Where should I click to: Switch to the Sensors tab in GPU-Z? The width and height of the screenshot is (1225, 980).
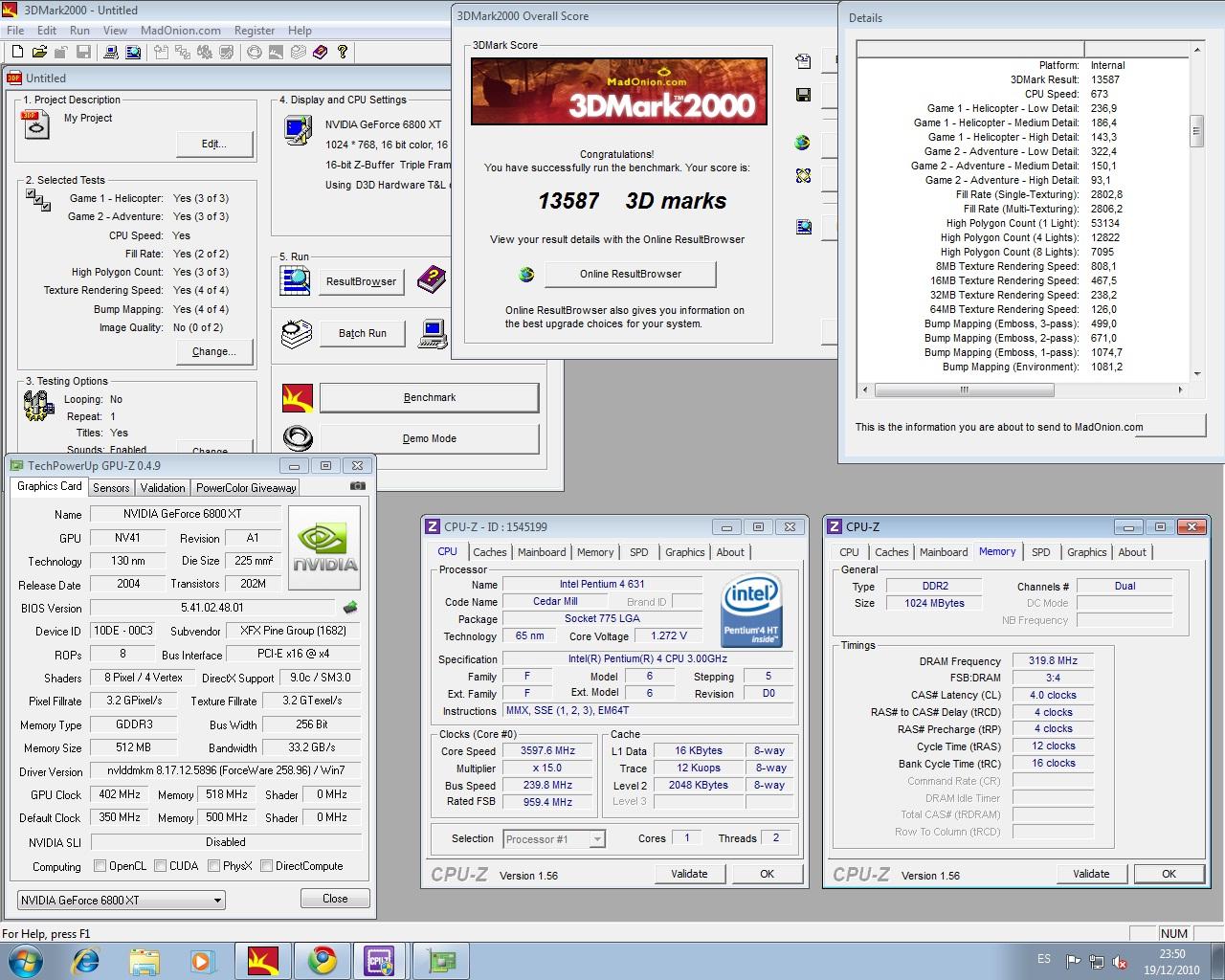[x=111, y=487]
